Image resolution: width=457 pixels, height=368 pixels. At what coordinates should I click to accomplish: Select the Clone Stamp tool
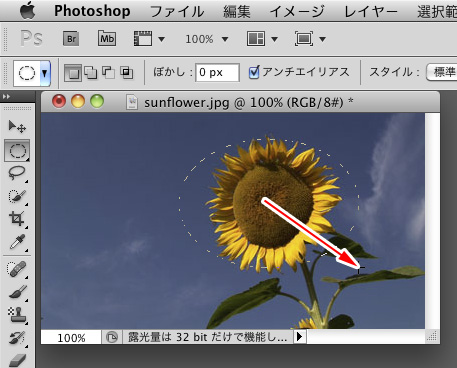tap(17, 315)
